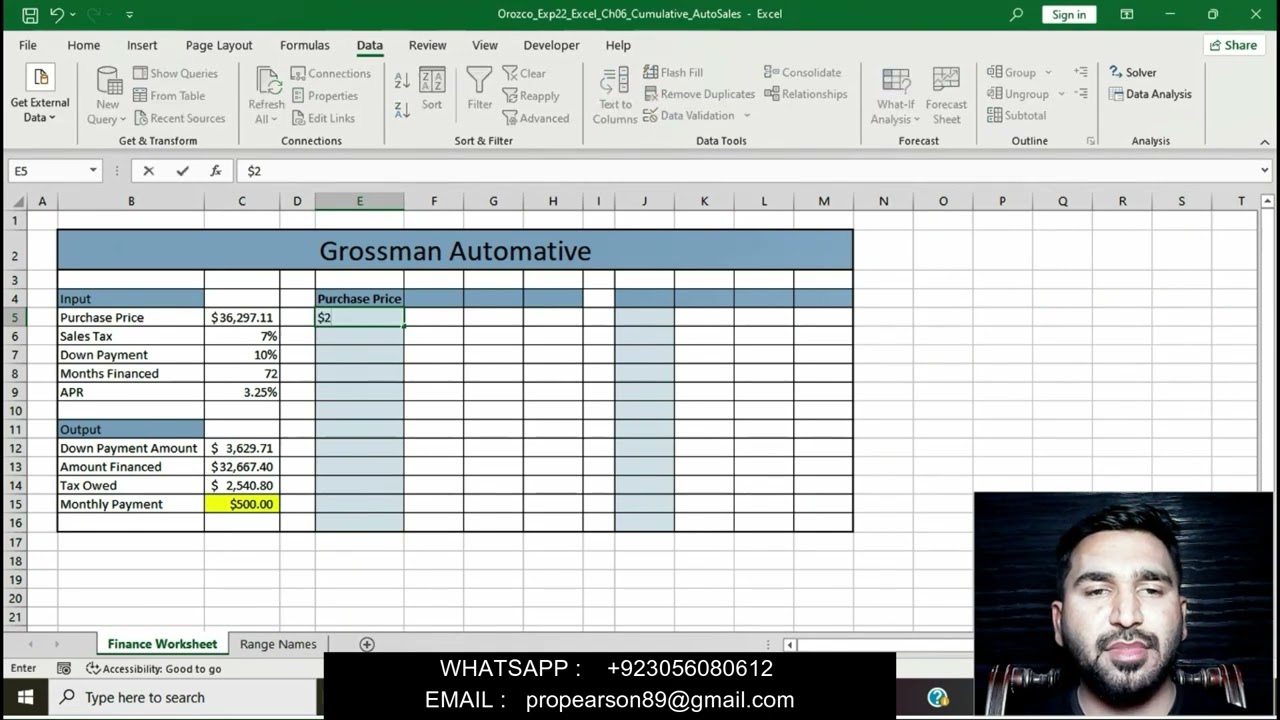Open the Review tab

(428, 45)
